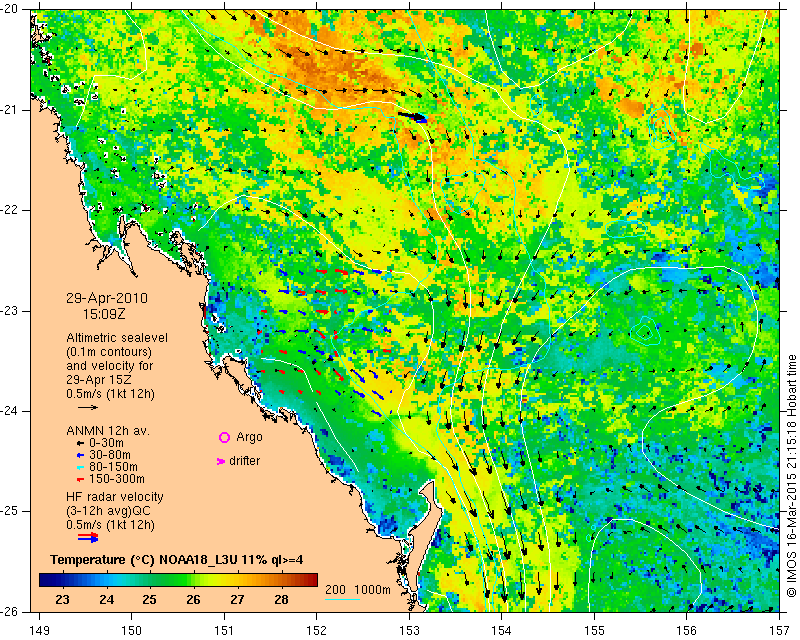800x640 pixels.
Task: Click the '29-Apr 15Z' legend text
Action: click(98, 380)
